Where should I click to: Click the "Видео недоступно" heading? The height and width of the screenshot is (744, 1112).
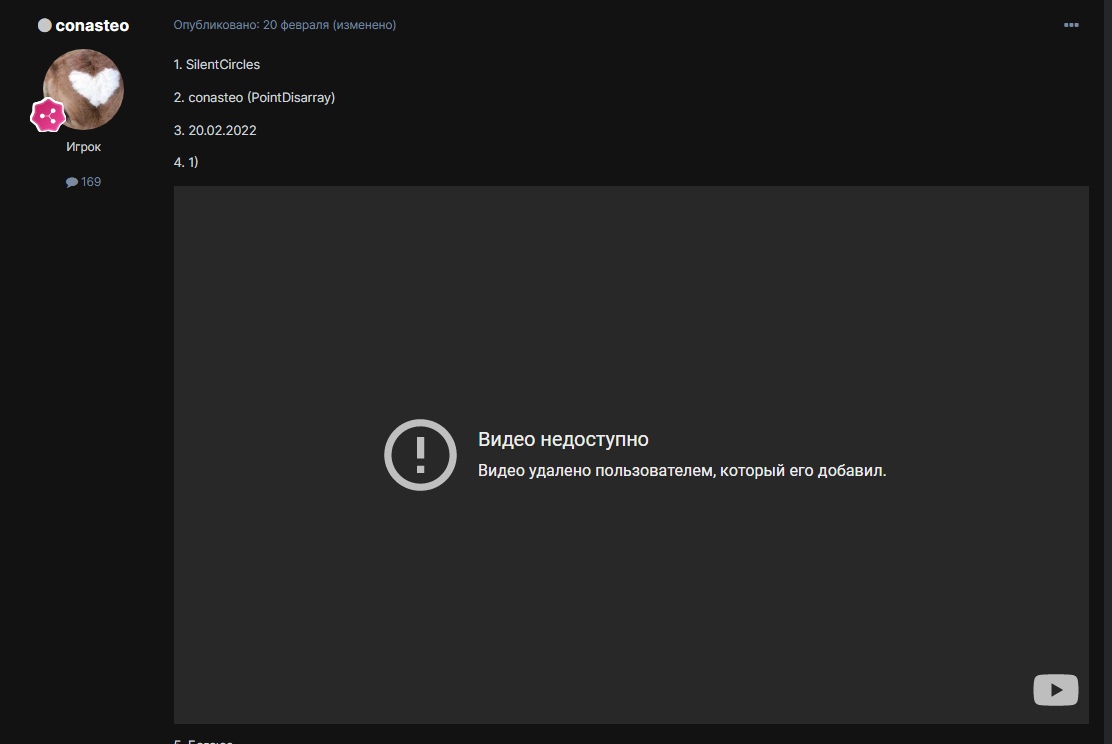[x=563, y=440]
